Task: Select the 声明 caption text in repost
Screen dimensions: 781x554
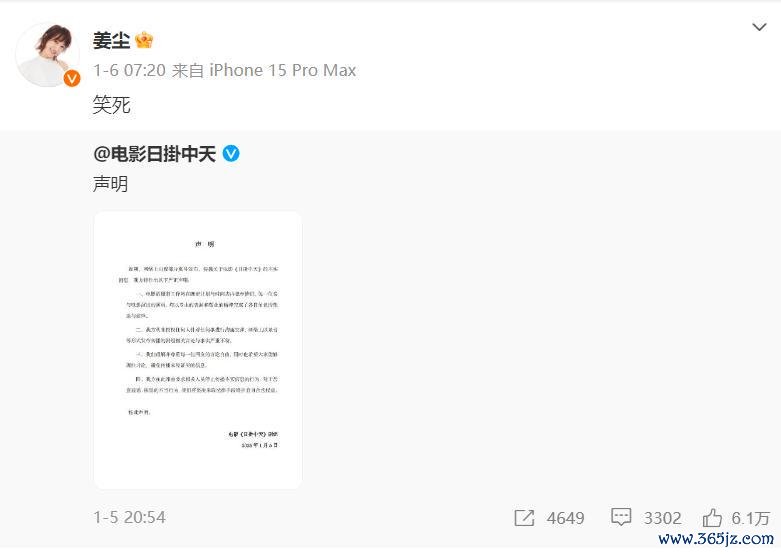Action: pyautogui.click(x=111, y=184)
